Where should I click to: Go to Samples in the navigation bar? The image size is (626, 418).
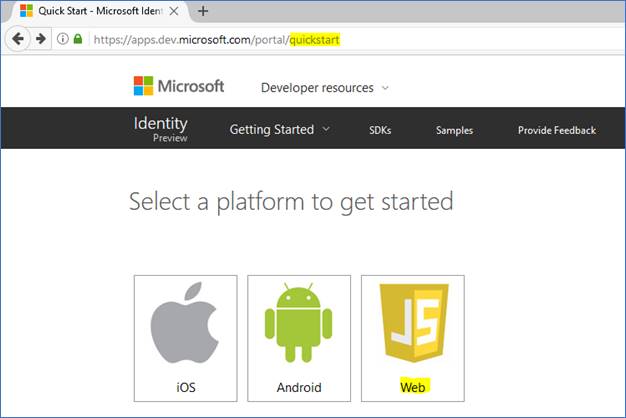[x=454, y=130]
